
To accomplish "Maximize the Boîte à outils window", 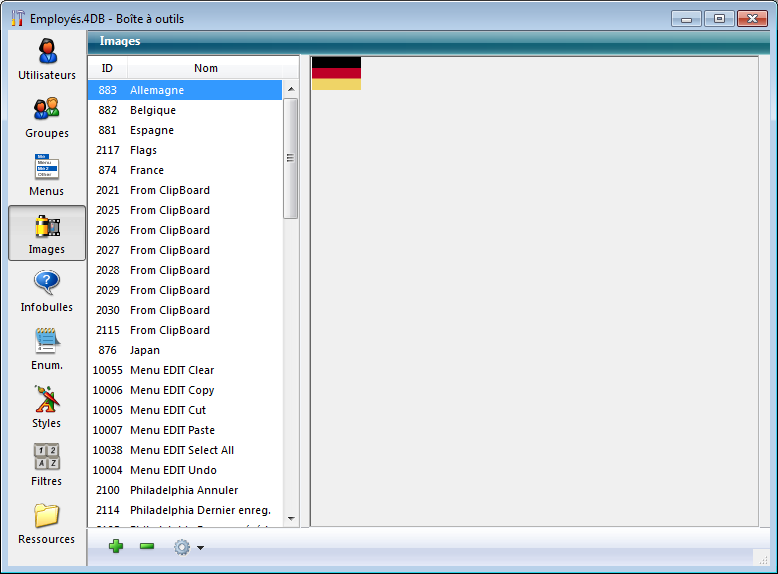I will [719, 19].
